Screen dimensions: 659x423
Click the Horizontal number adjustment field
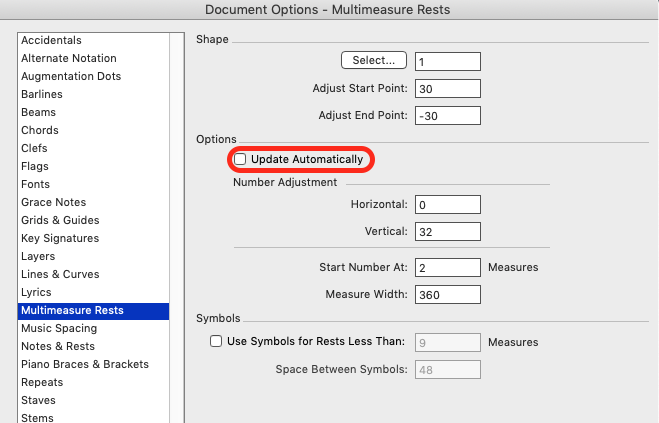tap(448, 205)
